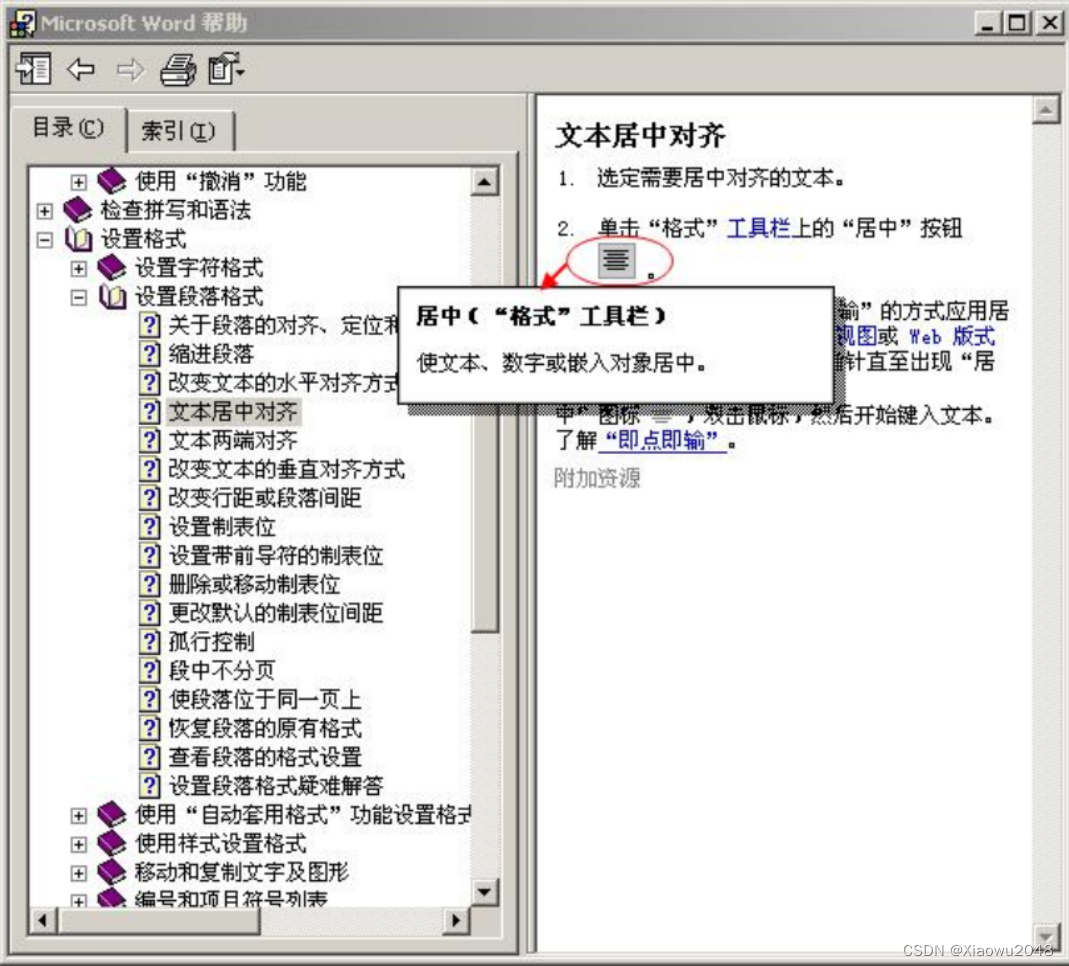Minimize the Microsoft Word help window

988,22
